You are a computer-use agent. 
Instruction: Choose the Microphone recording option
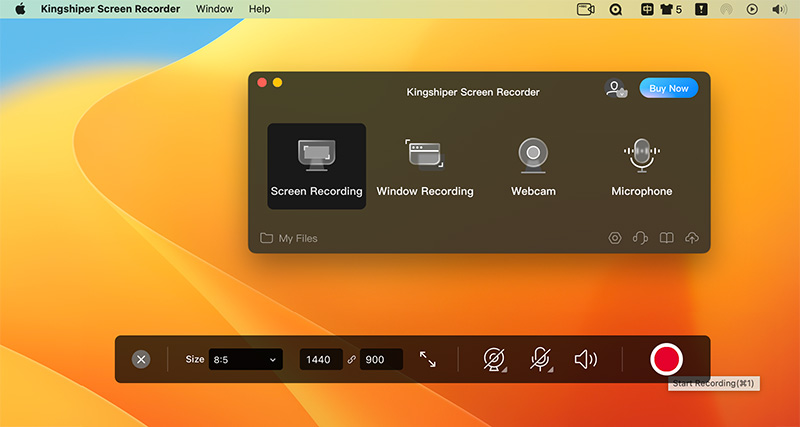pos(641,166)
